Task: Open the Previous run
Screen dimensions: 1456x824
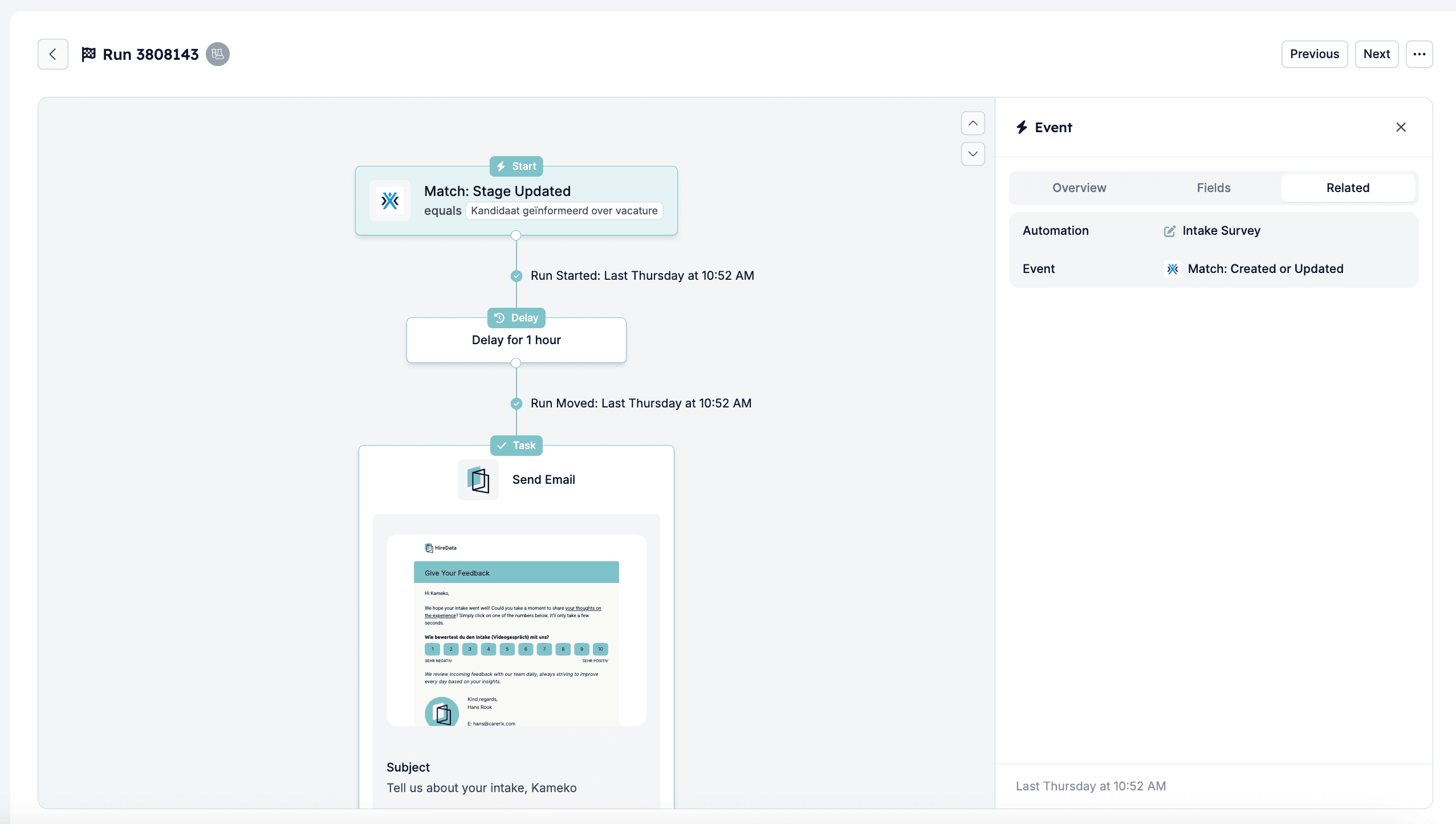Action: tap(1314, 54)
